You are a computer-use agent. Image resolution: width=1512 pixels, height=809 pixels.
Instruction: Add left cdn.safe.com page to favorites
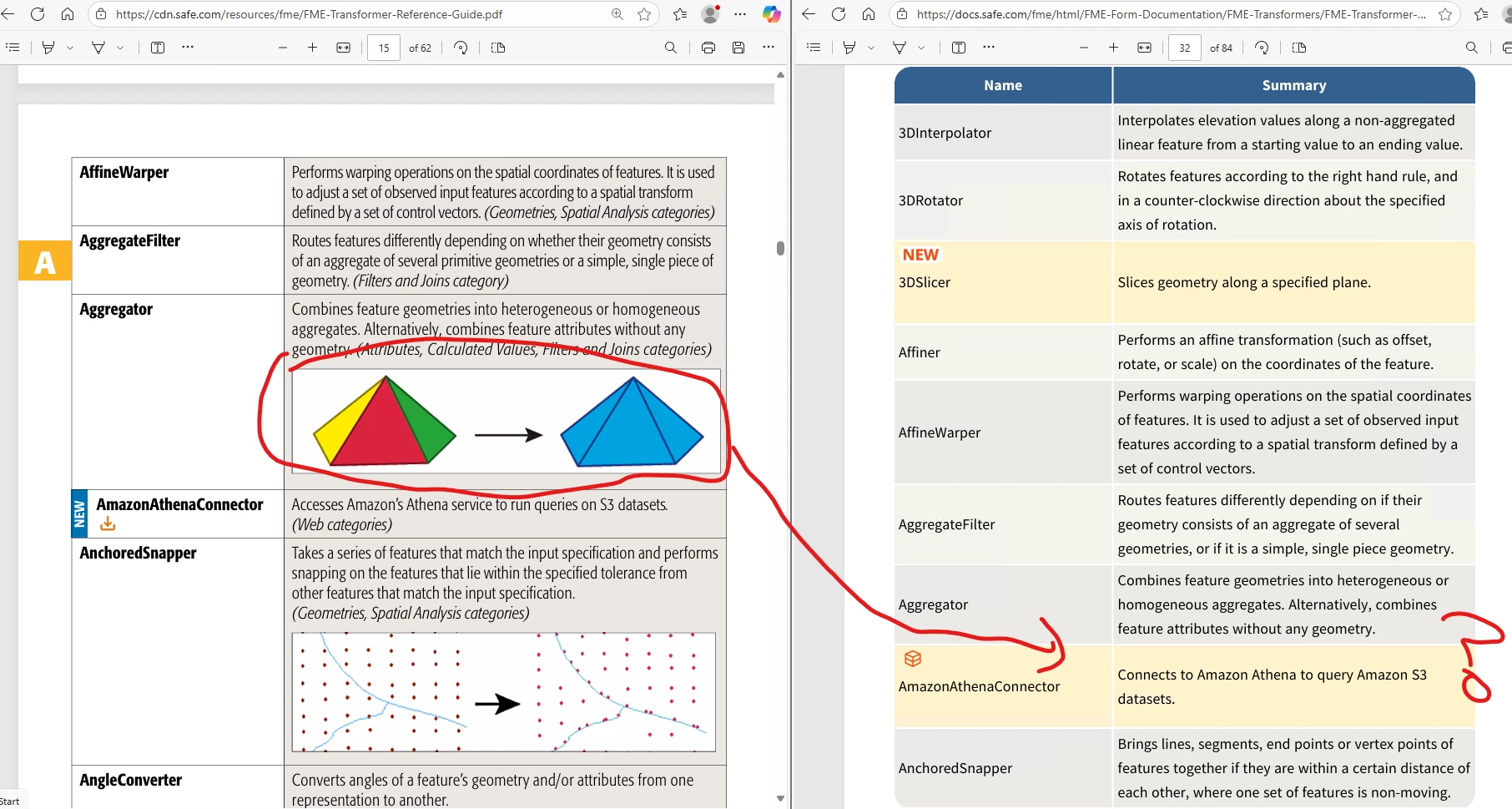click(644, 14)
